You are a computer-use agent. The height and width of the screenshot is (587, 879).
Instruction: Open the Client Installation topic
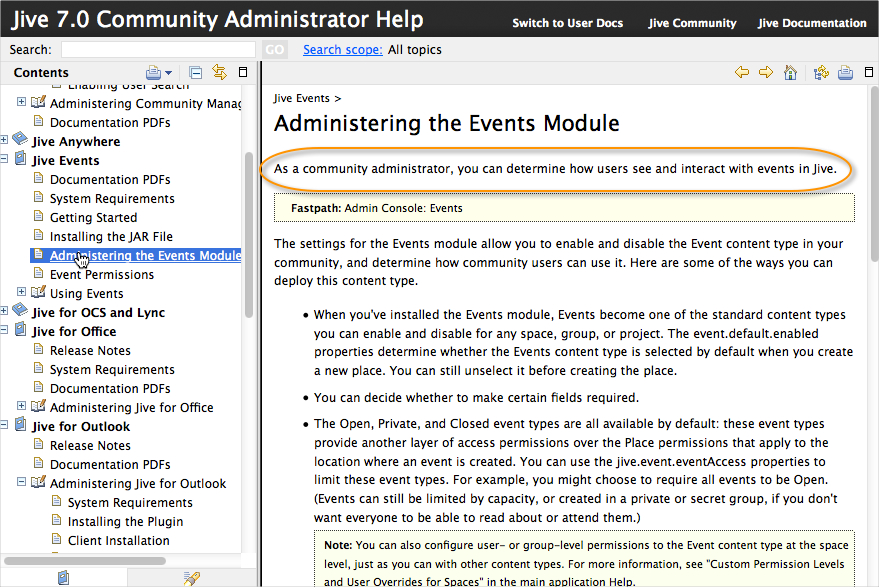point(119,541)
